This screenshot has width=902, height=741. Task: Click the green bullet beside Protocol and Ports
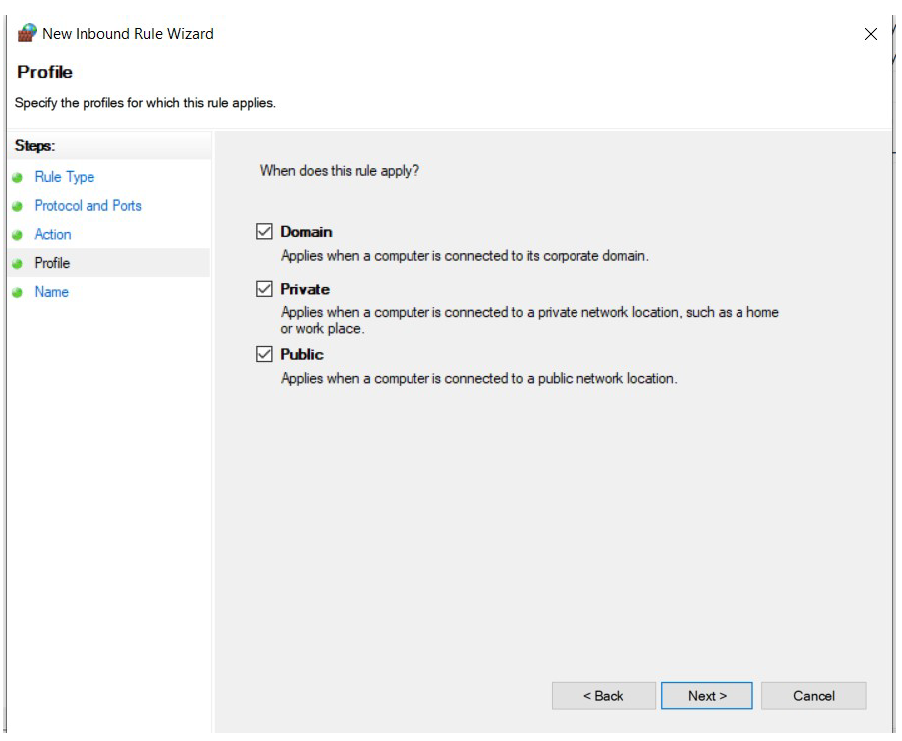tap(17, 206)
